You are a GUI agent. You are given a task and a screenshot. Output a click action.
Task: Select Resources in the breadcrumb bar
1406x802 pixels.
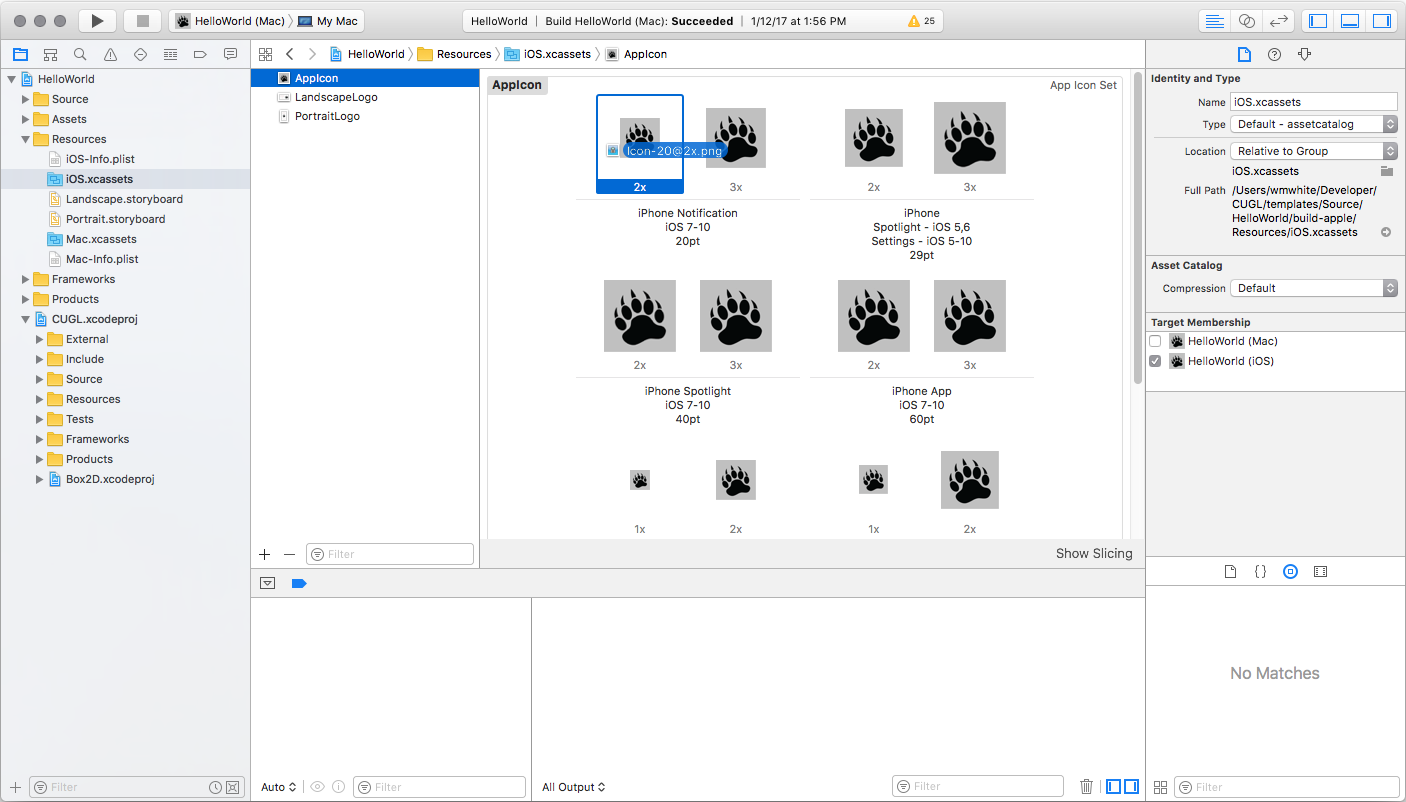(463, 54)
